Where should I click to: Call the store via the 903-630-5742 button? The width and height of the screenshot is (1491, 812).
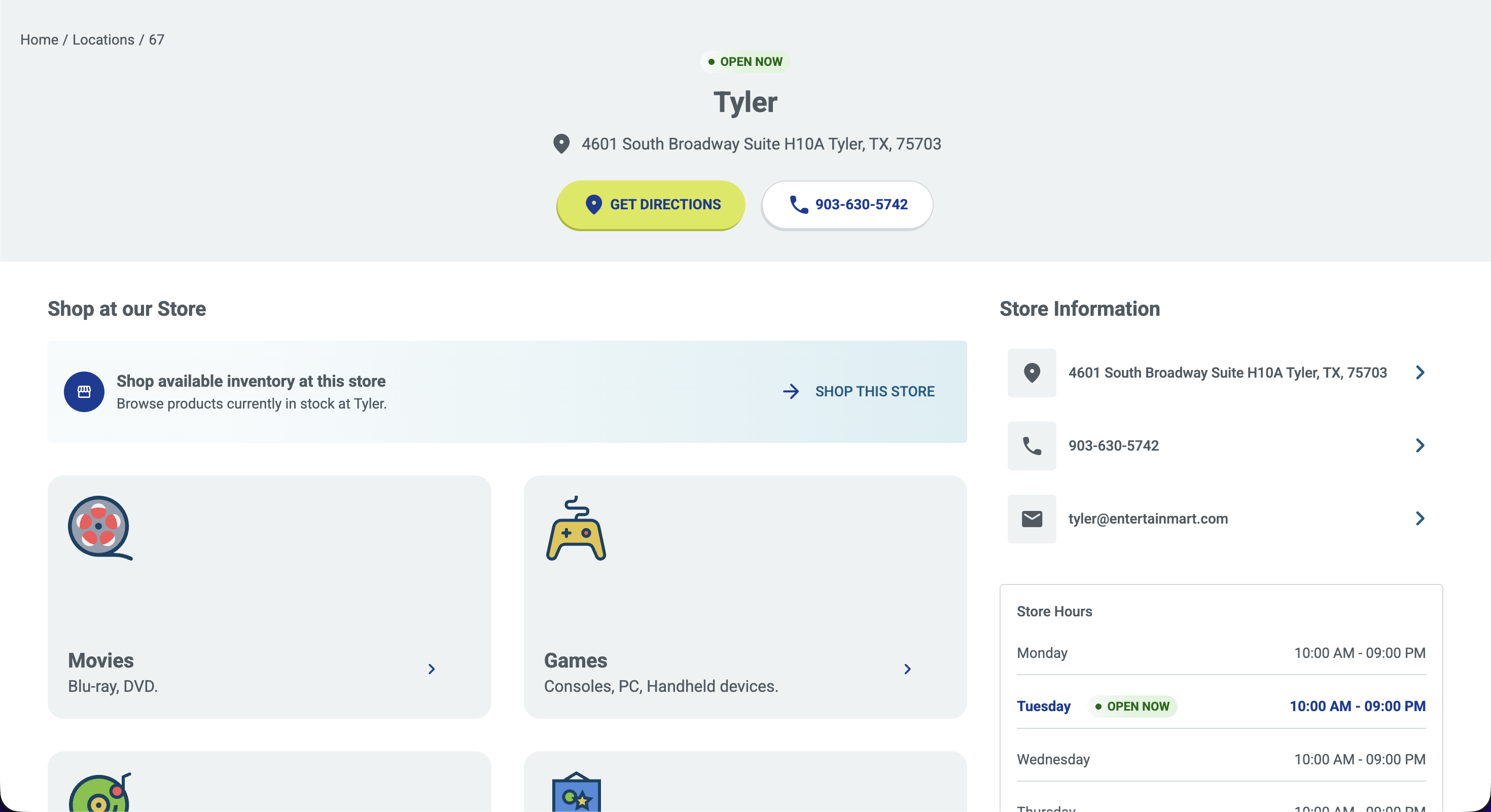click(x=847, y=205)
